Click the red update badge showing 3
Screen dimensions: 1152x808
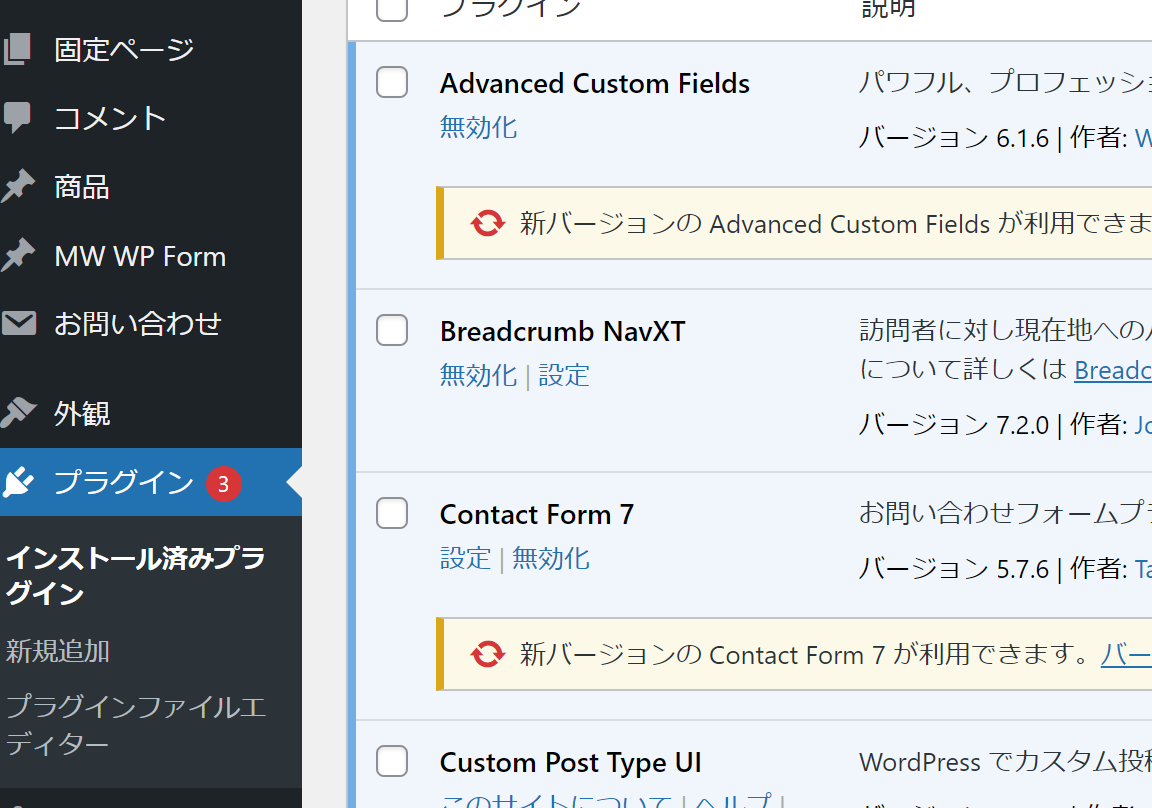(x=223, y=484)
